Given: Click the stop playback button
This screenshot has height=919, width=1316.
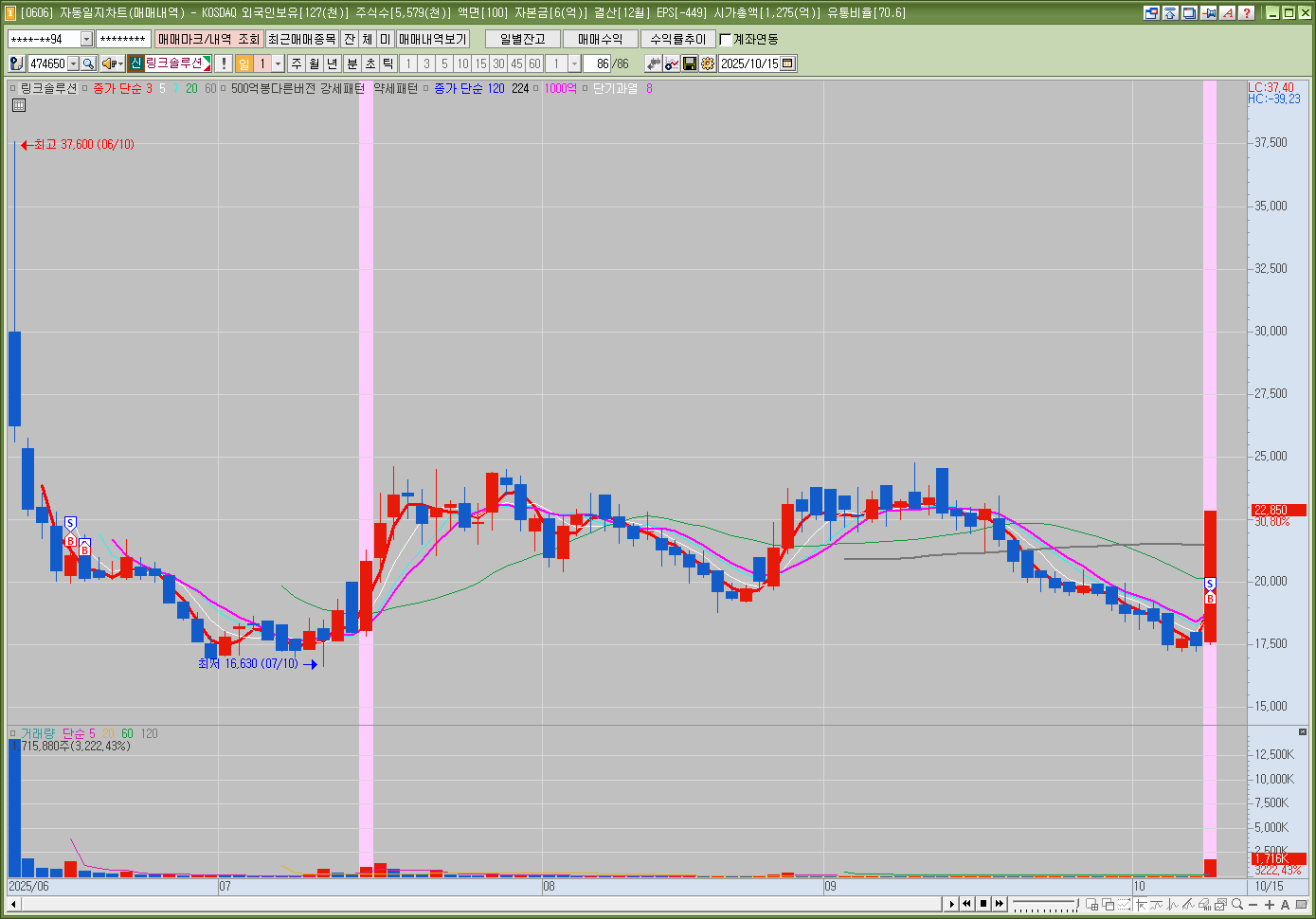Looking at the screenshot, I should tap(983, 904).
